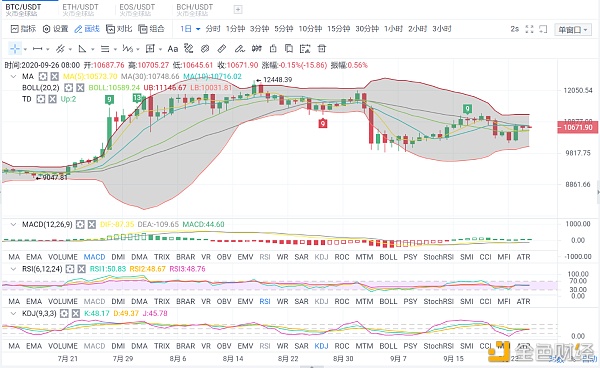Viewport: 600px width, 368px height.
Task: Click the trash icon to delete drawings
Action: pyautogui.click(x=322, y=49)
